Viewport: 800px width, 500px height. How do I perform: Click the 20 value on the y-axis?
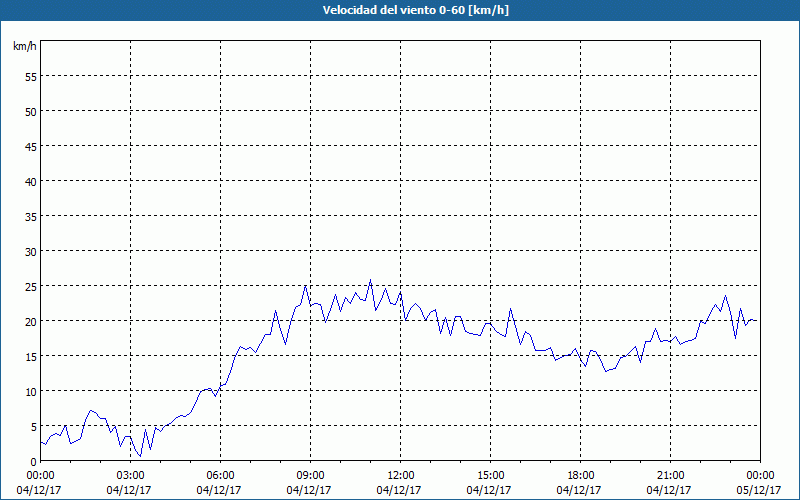[x=31, y=321]
